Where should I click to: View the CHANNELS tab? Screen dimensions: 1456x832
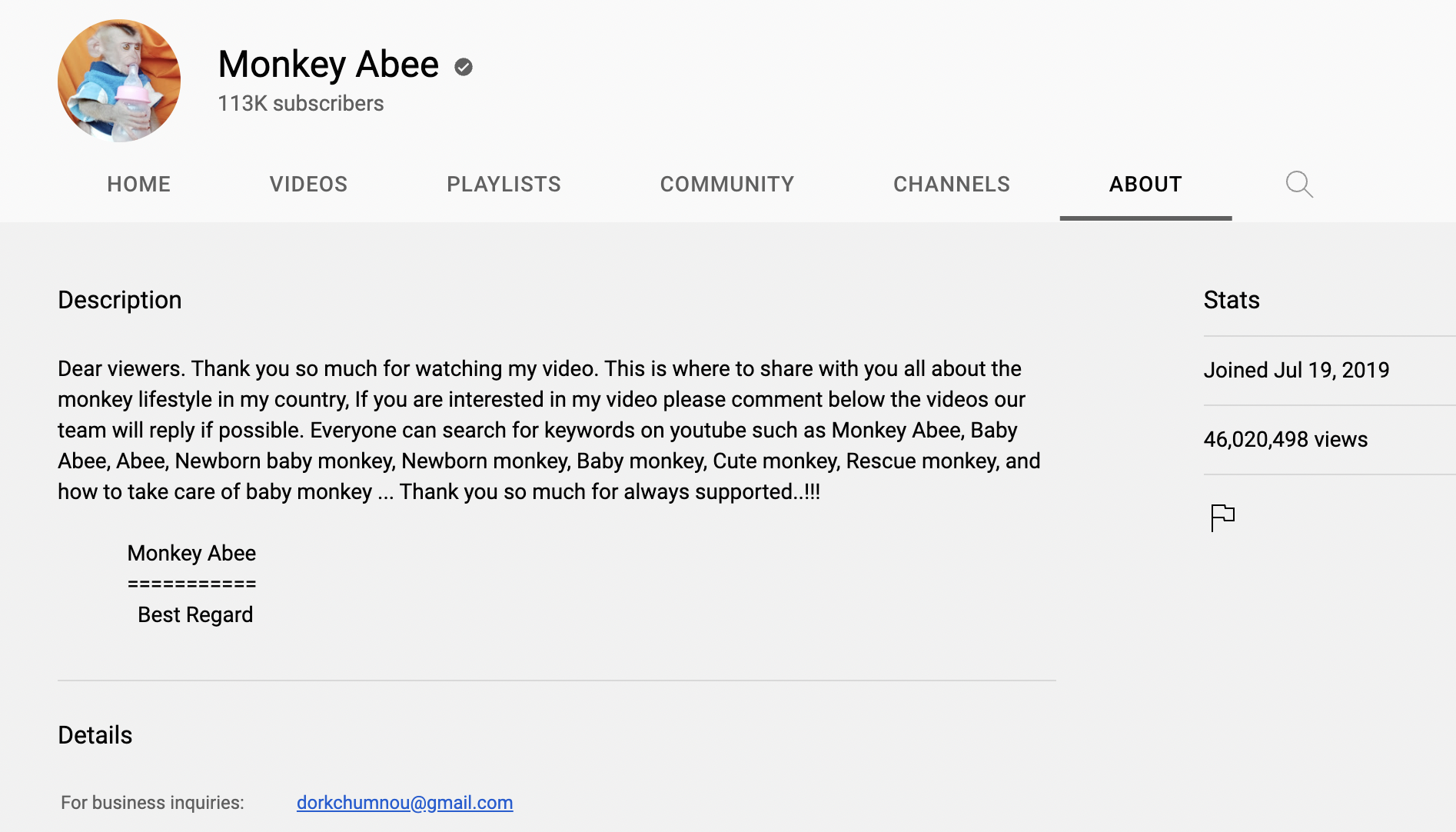951,185
